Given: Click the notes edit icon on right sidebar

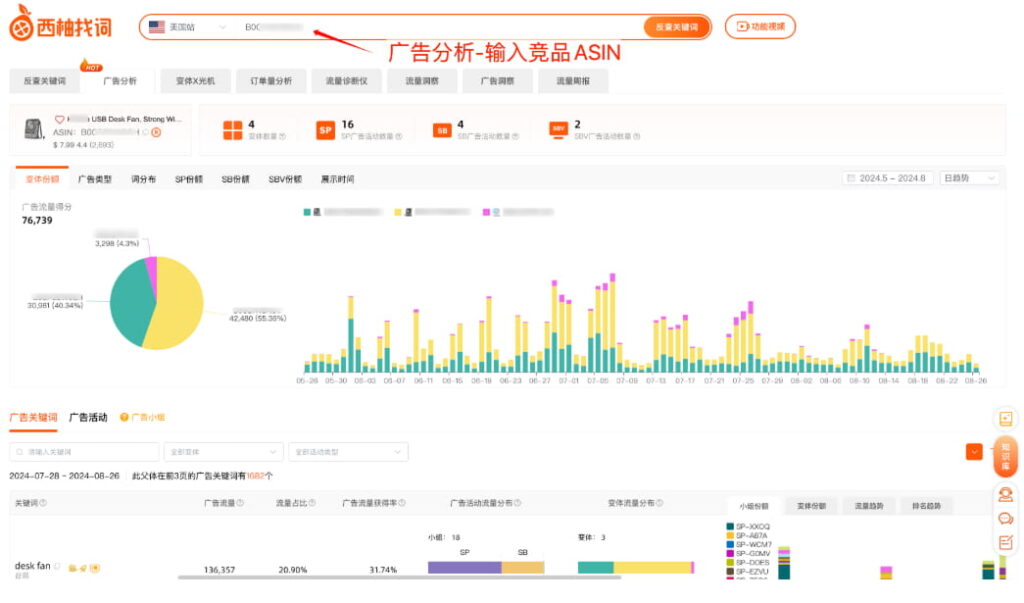Looking at the screenshot, I should [1005, 540].
